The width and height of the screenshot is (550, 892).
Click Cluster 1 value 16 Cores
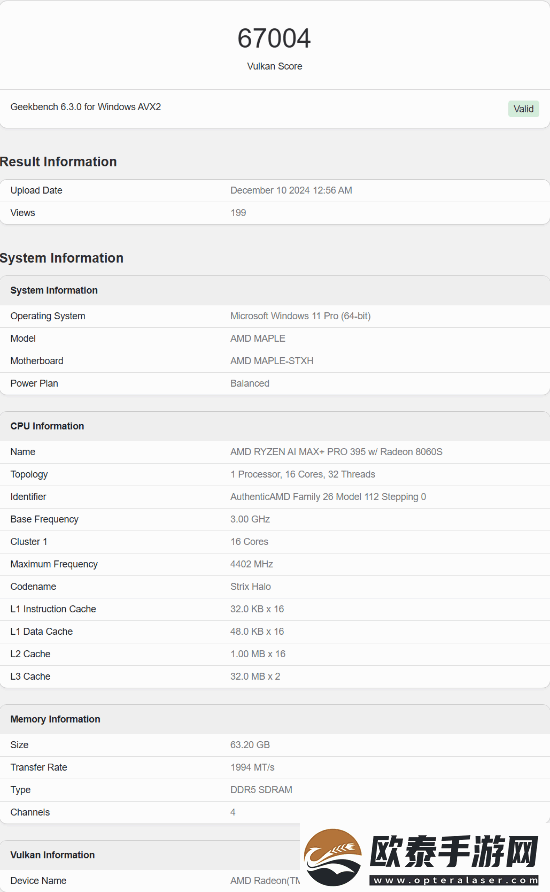tap(249, 542)
